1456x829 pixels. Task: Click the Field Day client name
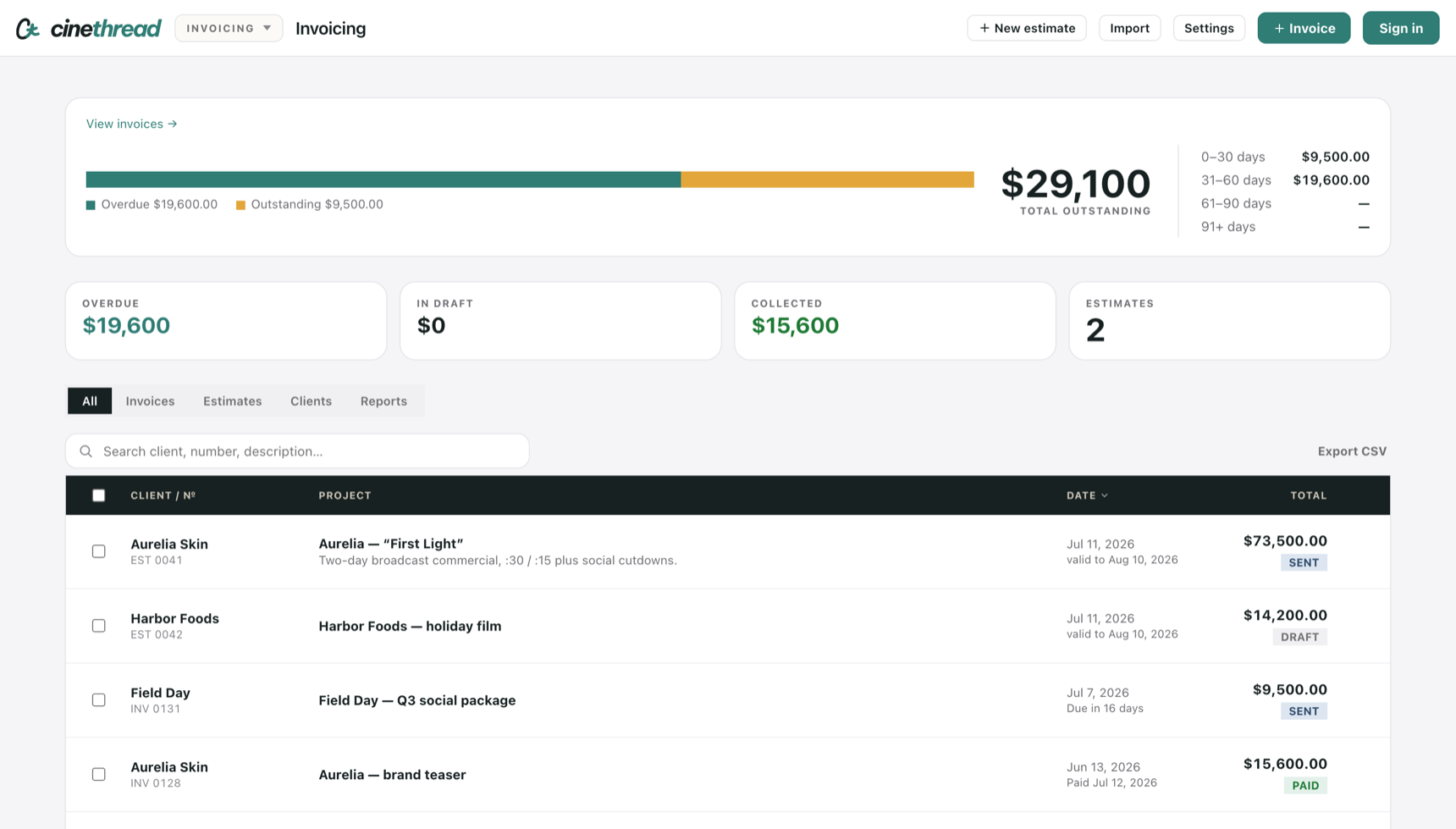click(160, 694)
